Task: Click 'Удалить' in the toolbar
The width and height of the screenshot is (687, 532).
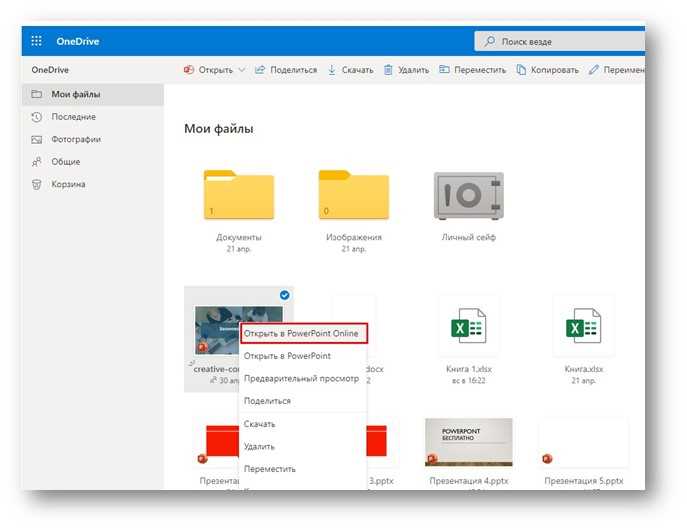Action: [413, 70]
